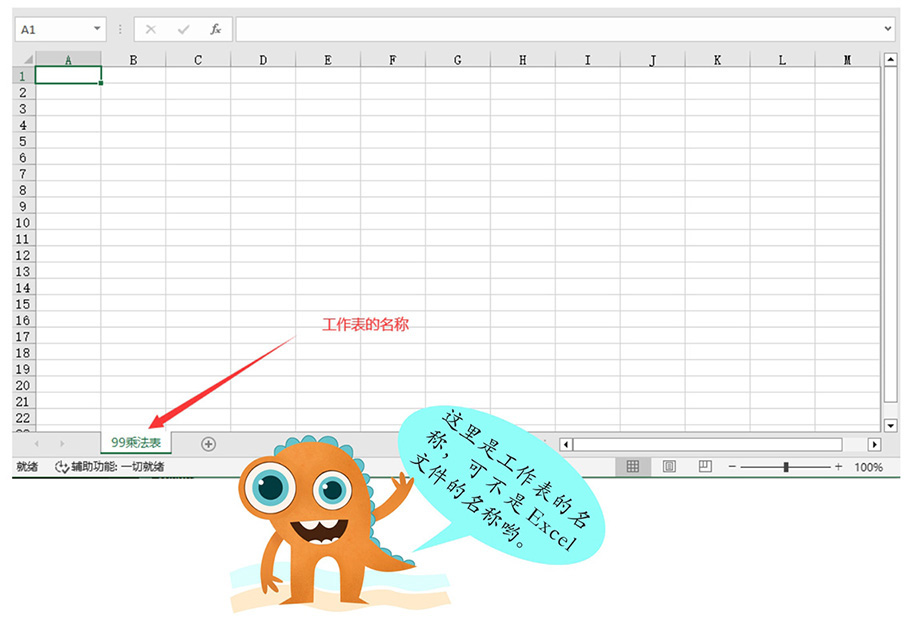Click inside the formula bar input

559,29
